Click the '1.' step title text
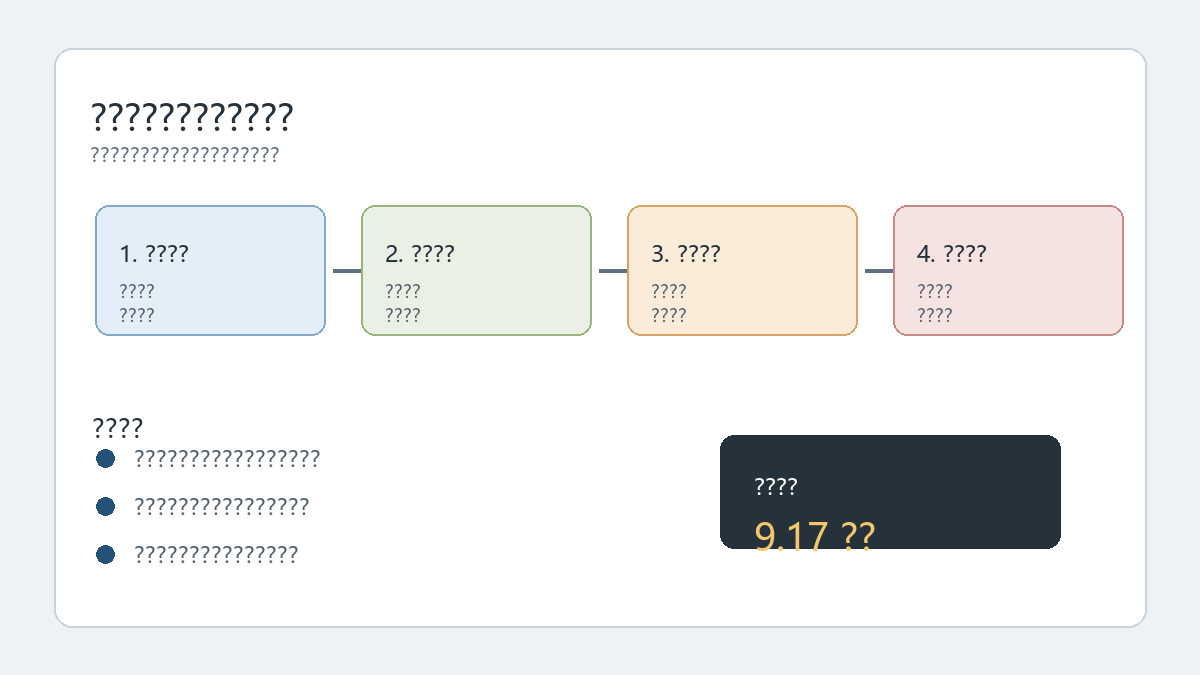This screenshot has height=675, width=1200. [x=154, y=254]
